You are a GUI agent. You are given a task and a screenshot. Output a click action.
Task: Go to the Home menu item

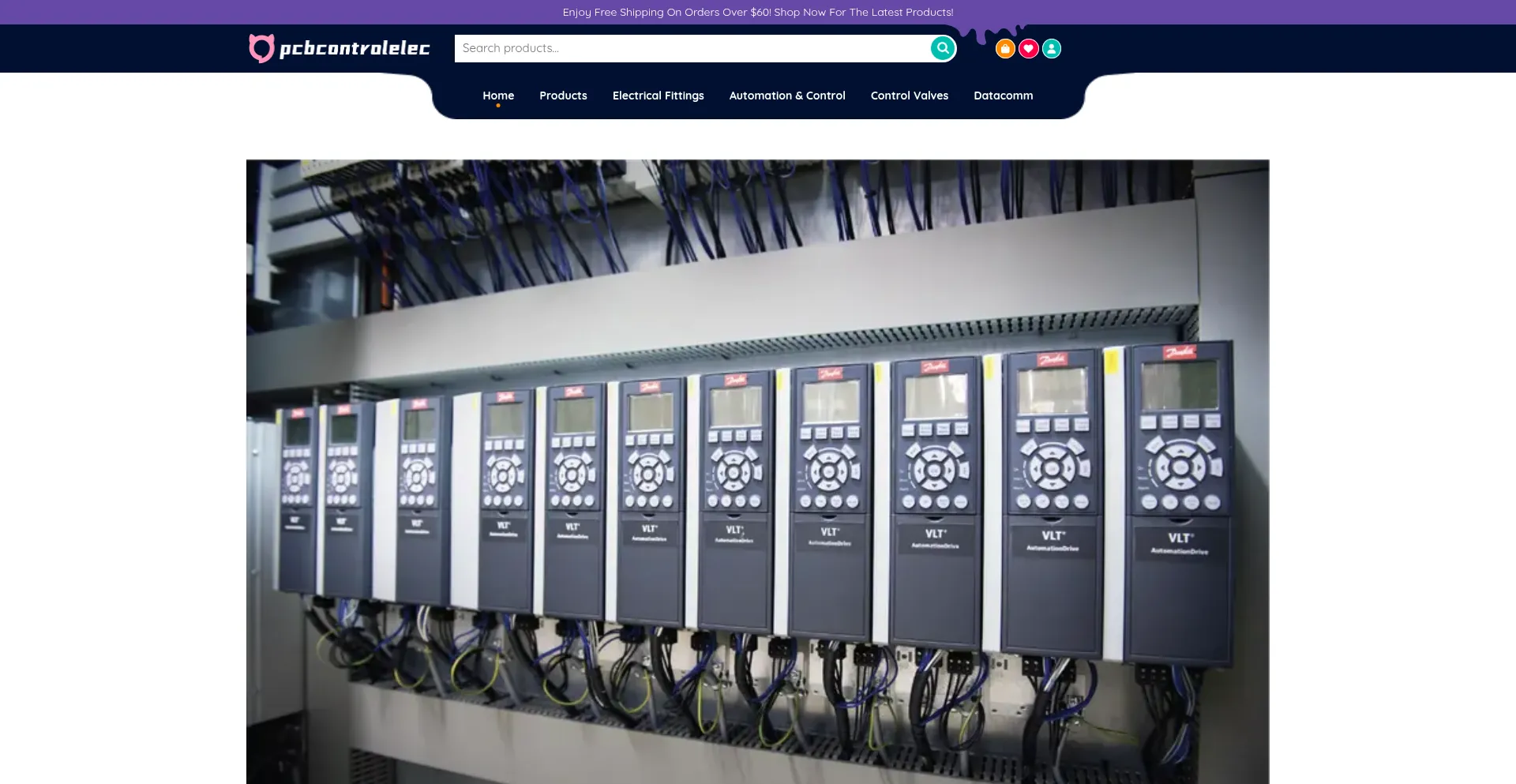coord(498,96)
